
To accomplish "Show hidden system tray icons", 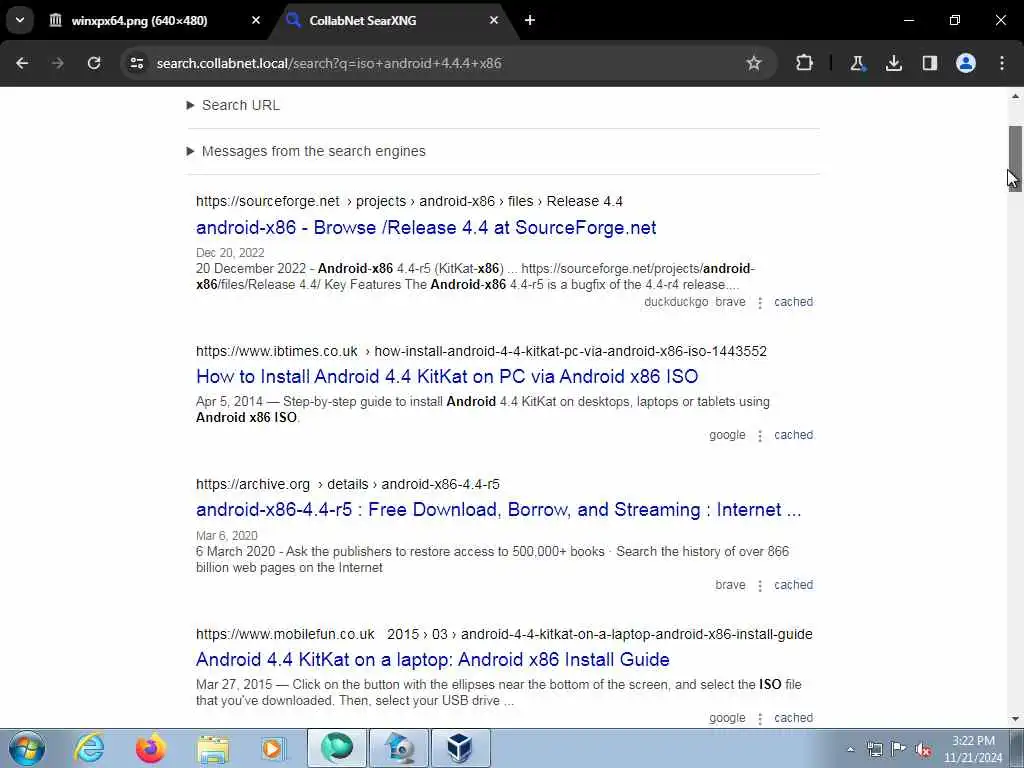I will 850,749.
